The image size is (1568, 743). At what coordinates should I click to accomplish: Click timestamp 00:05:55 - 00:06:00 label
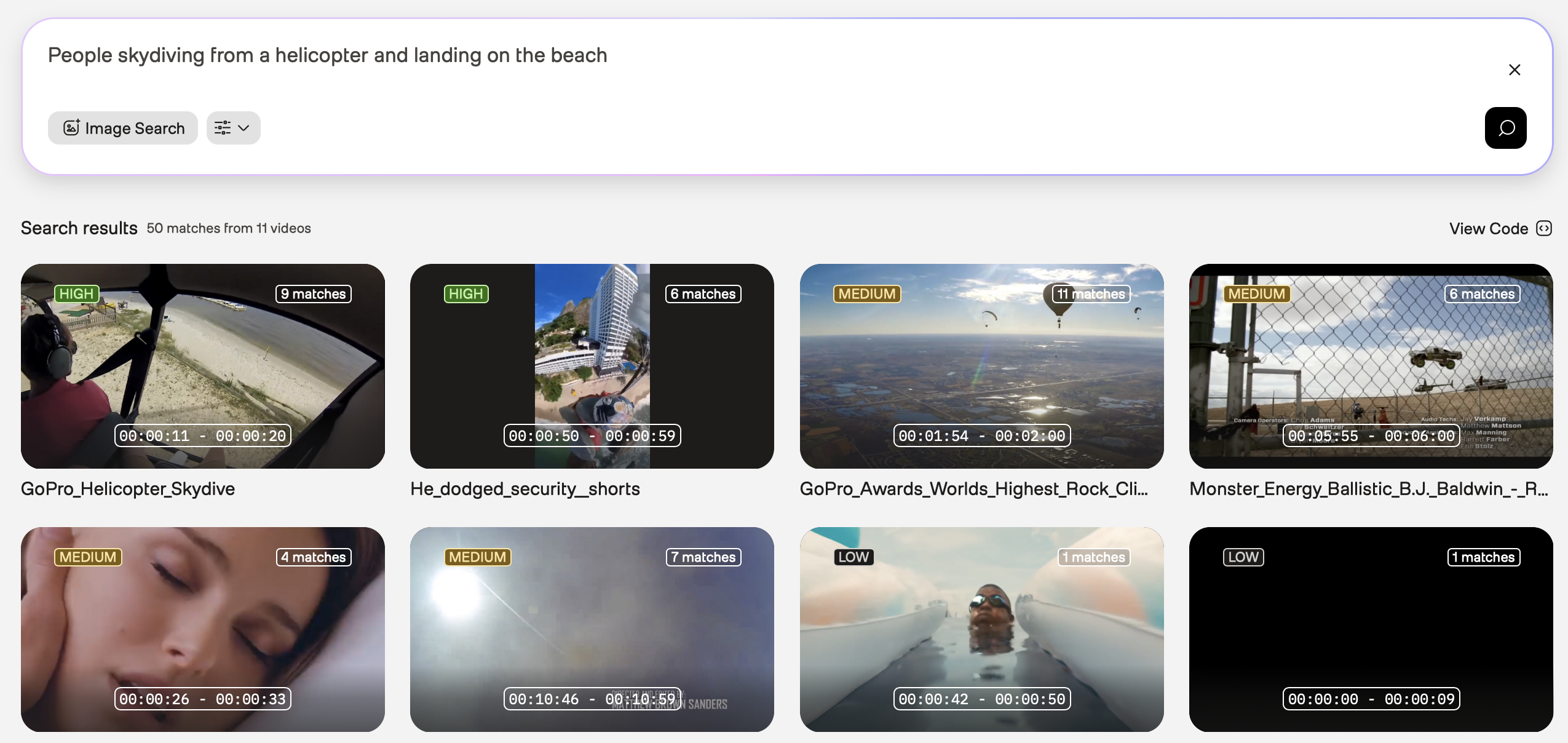[x=1371, y=436]
